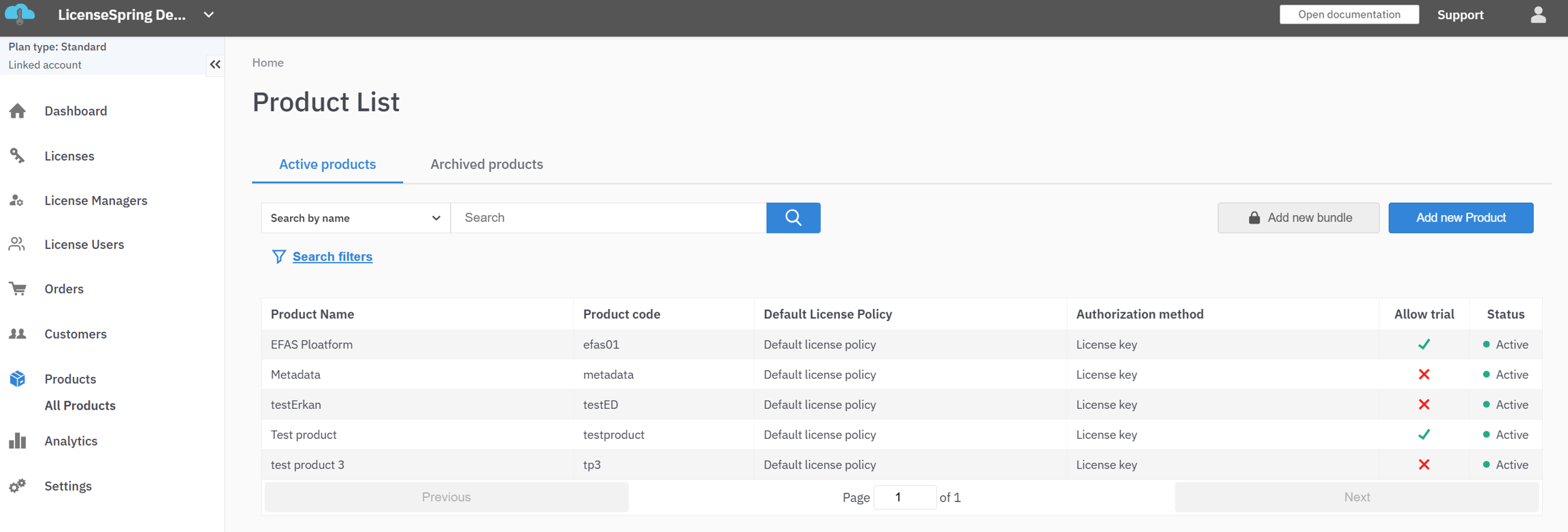The height and width of the screenshot is (532, 1568).
Task: Click the Dashboard home icon
Action: click(x=18, y=111)
